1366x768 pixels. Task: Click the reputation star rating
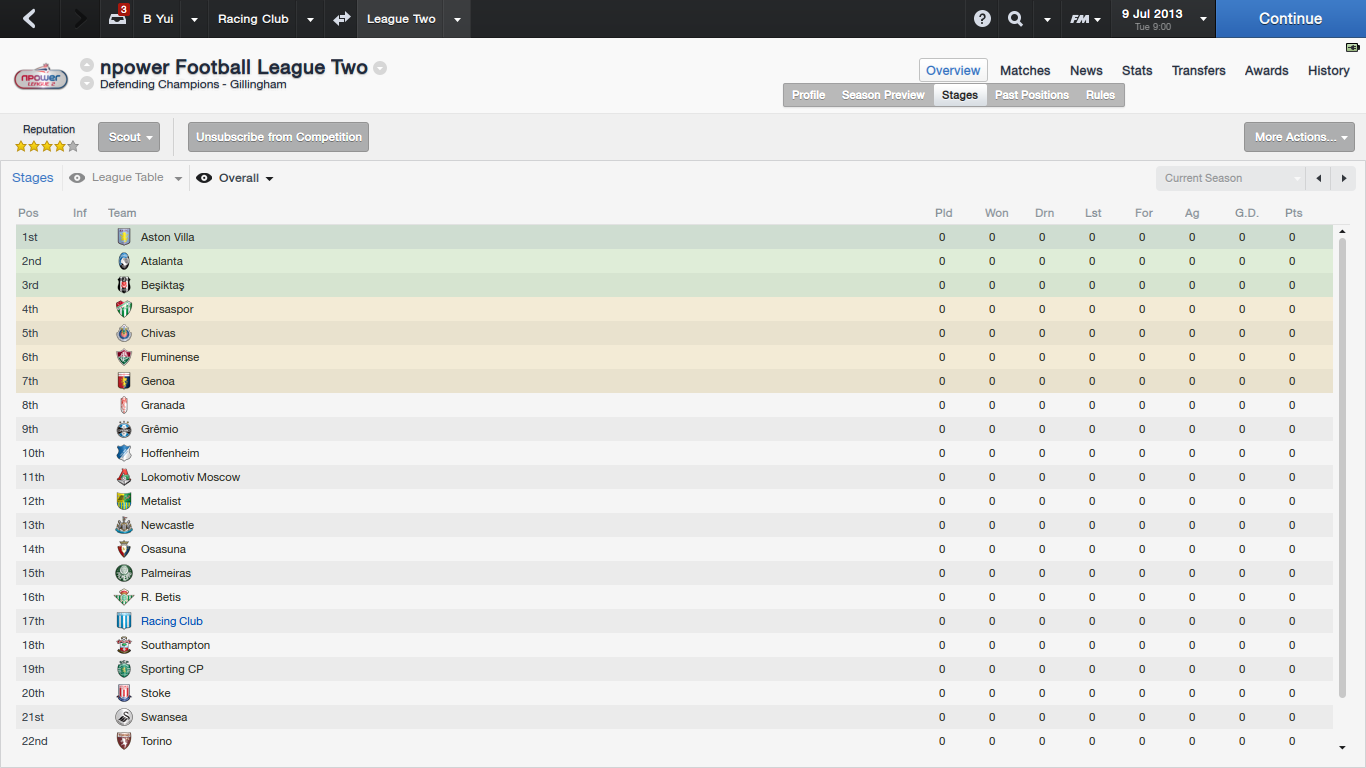click(x=47, y=146)
